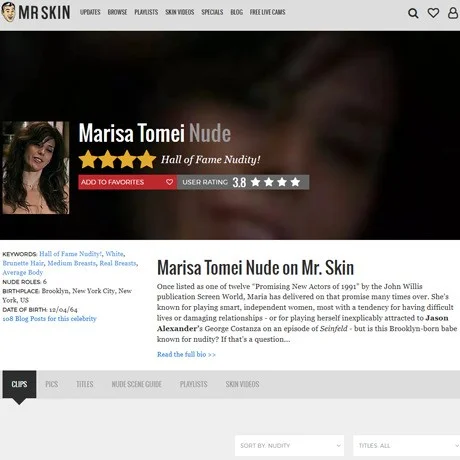460x460 pixels.
Task: Switch to the Nude Scene Guide tab
Action: 137,384
